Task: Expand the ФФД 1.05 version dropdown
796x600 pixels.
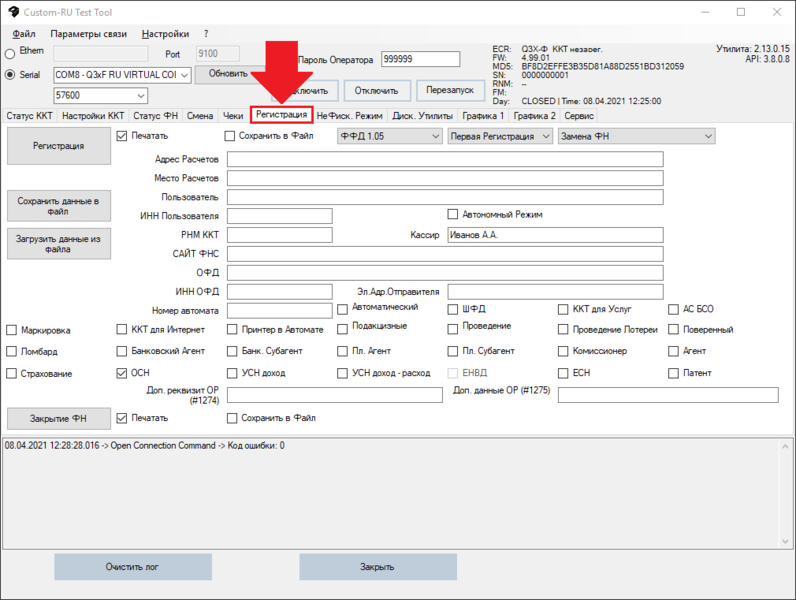Action: (389, 136)
